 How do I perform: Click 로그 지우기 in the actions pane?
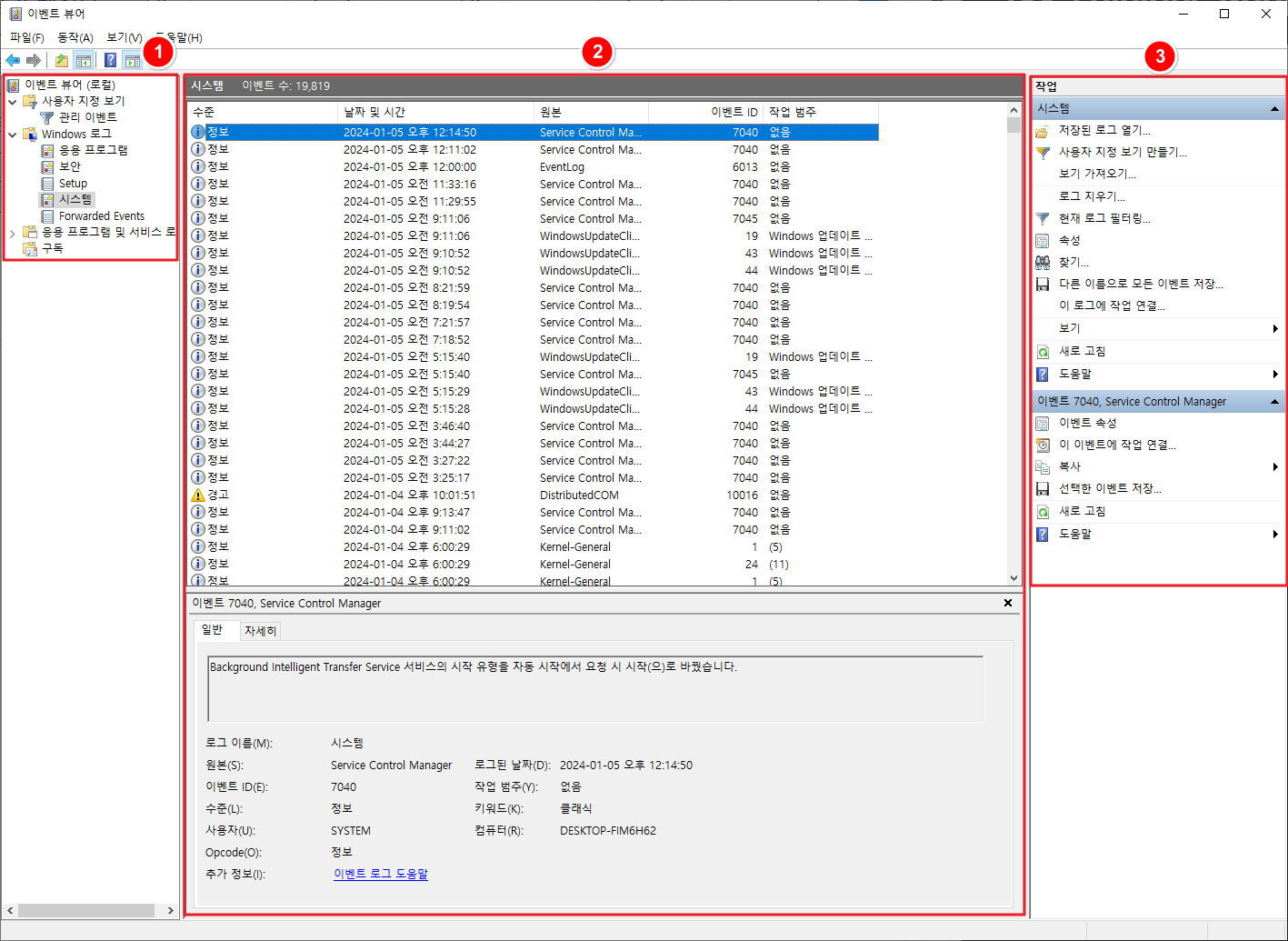(1092, 196)
